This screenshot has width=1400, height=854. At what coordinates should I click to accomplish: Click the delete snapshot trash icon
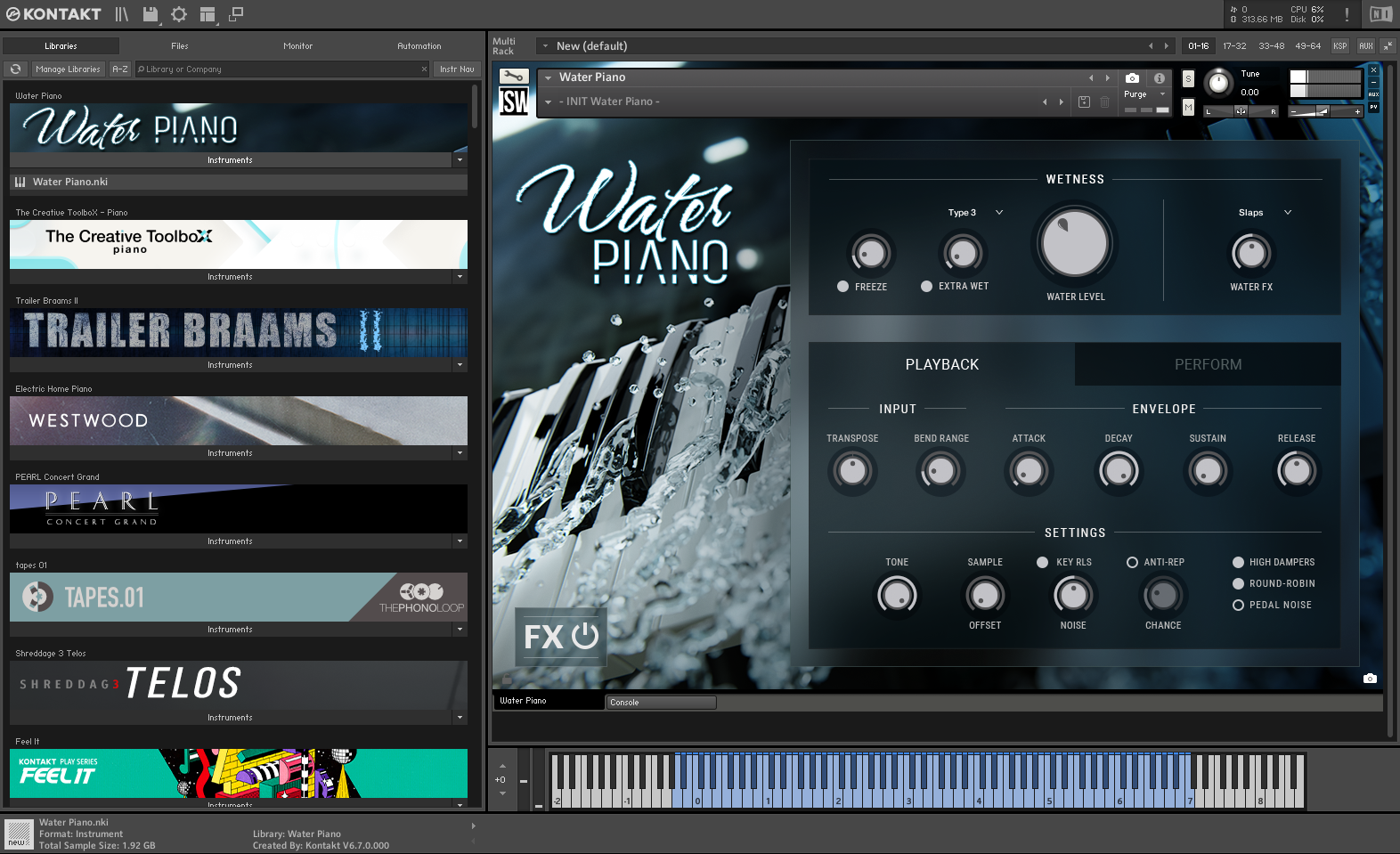coord(1104,102)
